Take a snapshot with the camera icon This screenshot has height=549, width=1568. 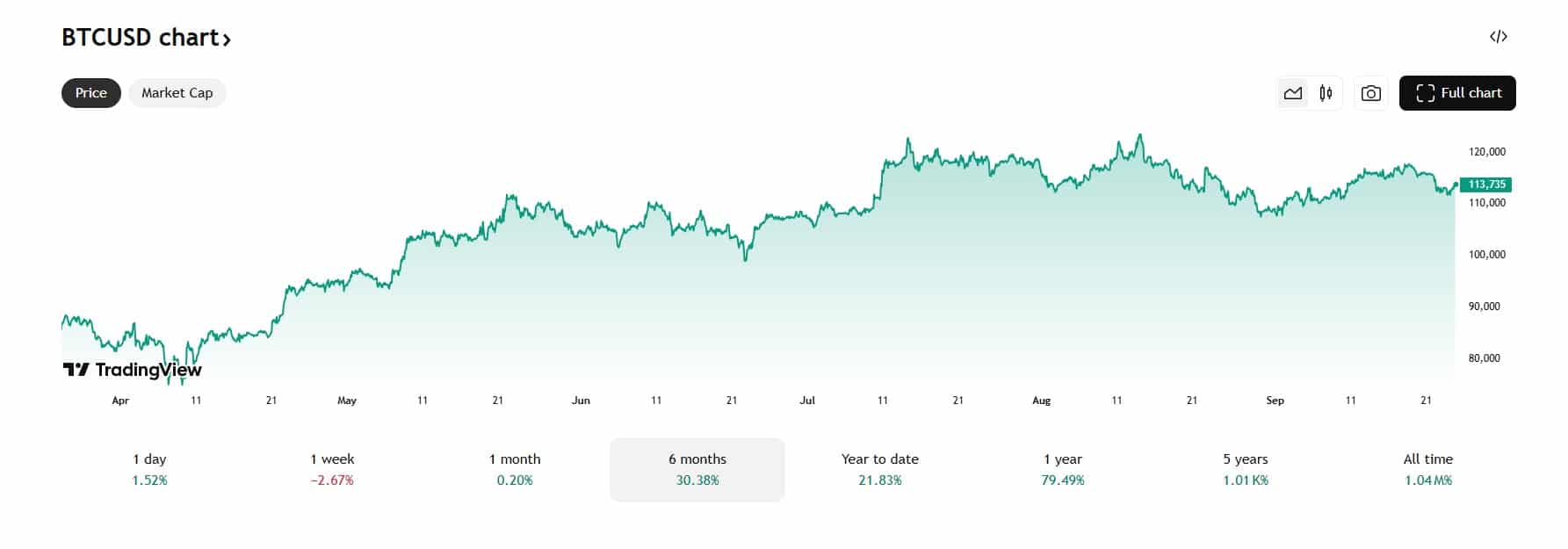(x=1370, y=92)
